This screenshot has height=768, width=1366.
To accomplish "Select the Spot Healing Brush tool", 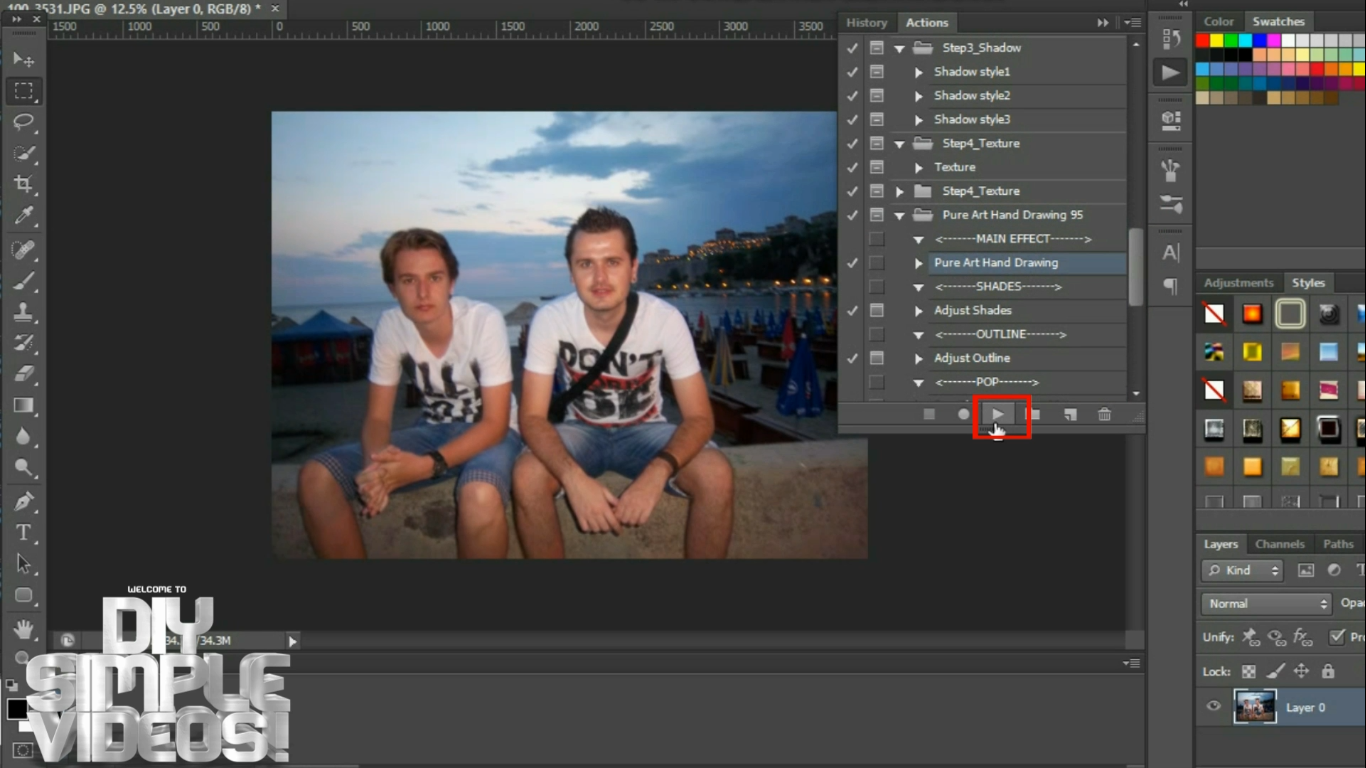I will pos(23,250).
